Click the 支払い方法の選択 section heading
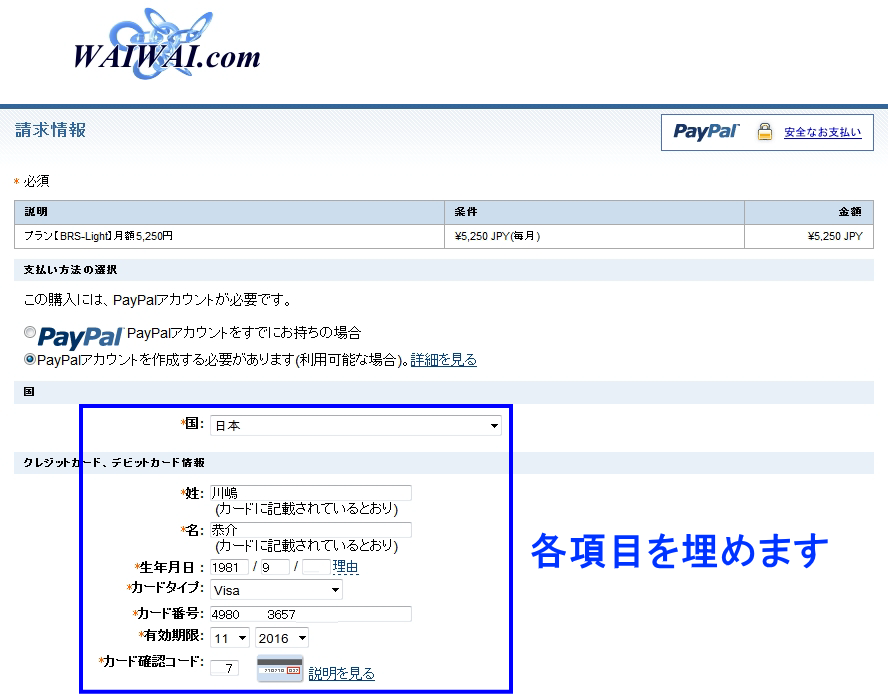 tap(70, 270)
